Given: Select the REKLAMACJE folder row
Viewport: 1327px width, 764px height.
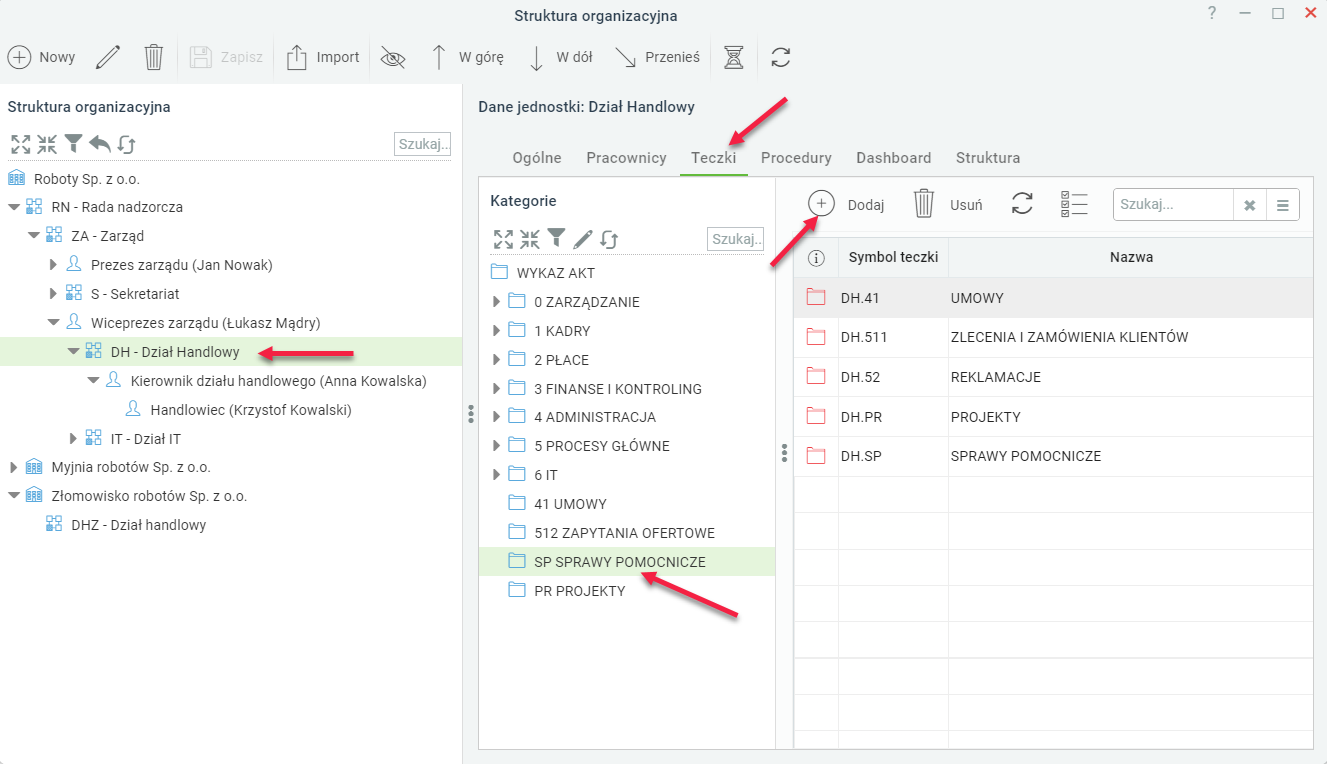Looking at the screenshot, I should (x=1053, y=377).
